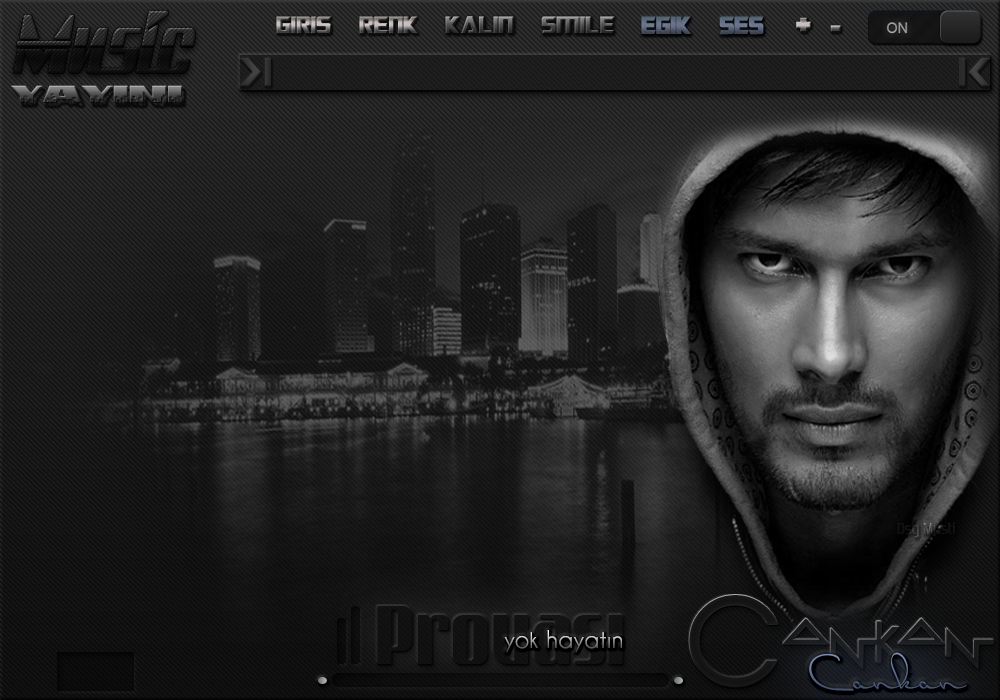
Task: Open the SES sound menu
Action: 741,26
